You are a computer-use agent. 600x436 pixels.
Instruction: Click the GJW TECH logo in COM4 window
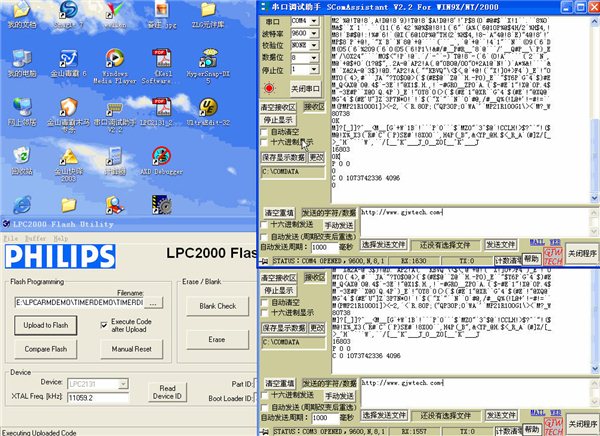(x=553, y=257)
